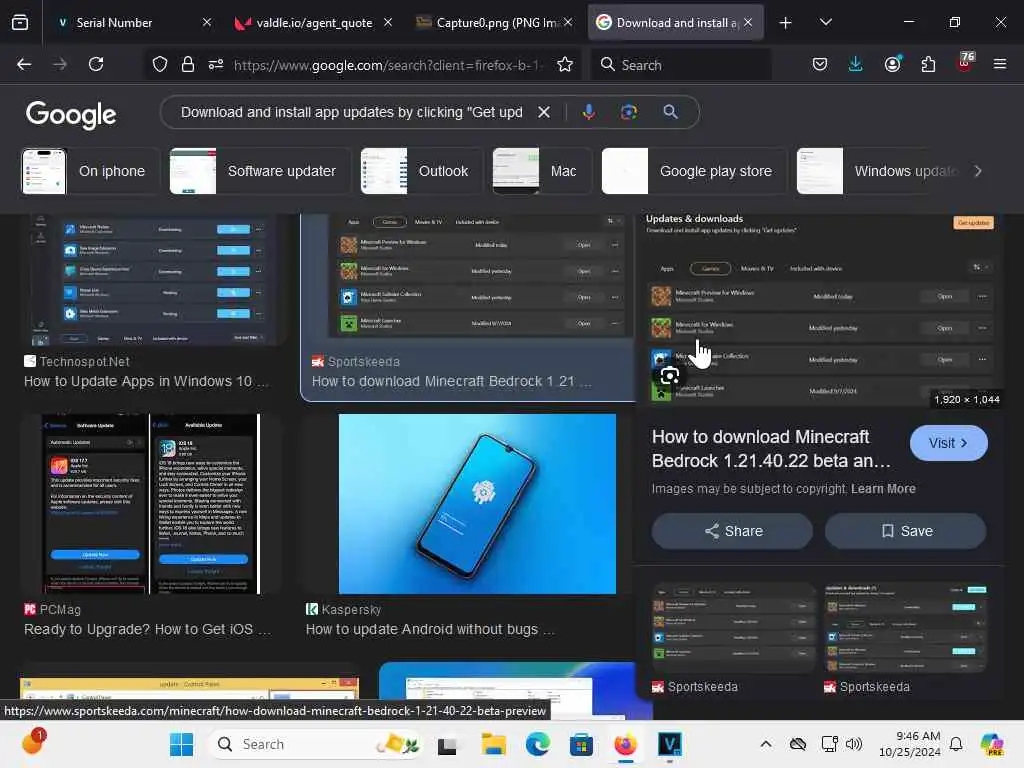Open left Sportskeeda related image thumbnail
Viewport: 1024px width, 768px height.
[733, 628]
